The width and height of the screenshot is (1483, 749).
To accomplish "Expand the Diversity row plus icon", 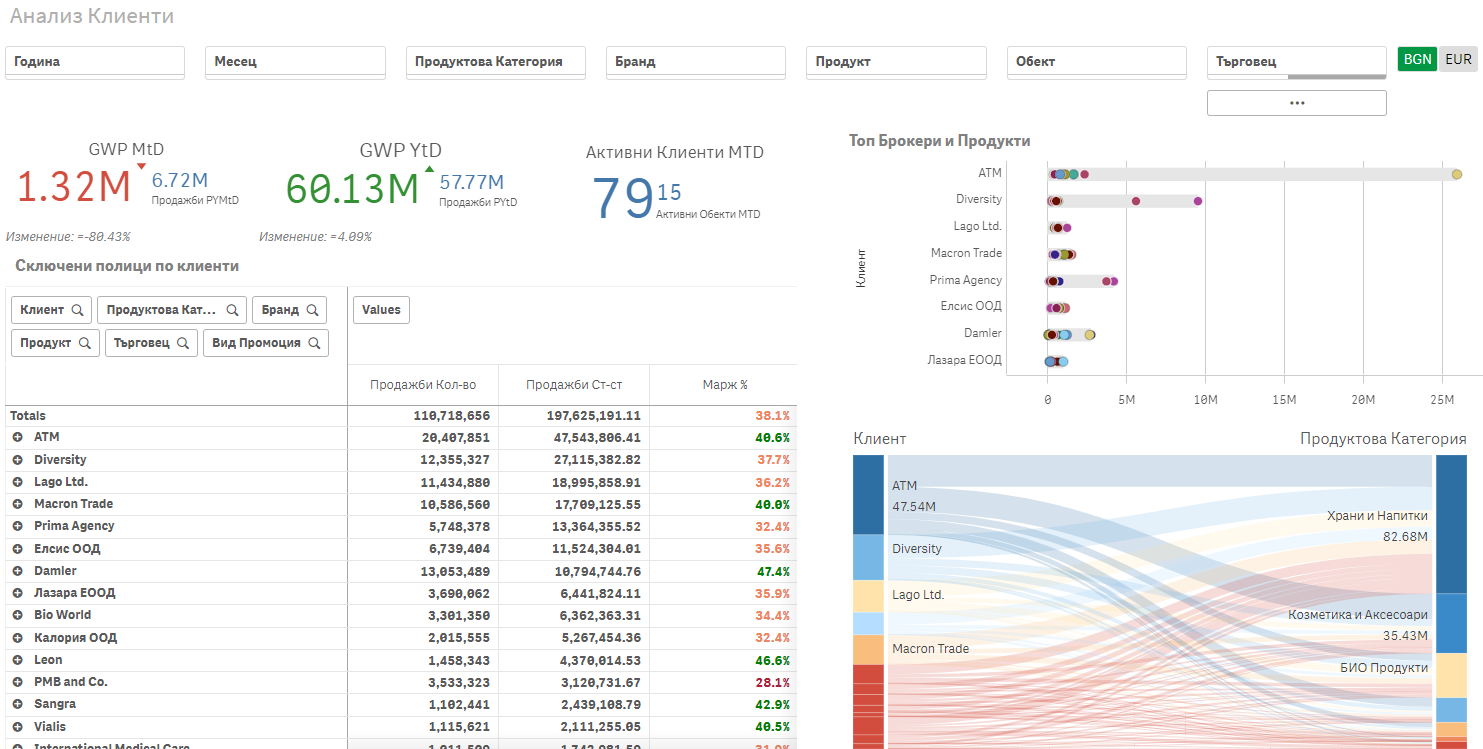I will click(17, 460).
